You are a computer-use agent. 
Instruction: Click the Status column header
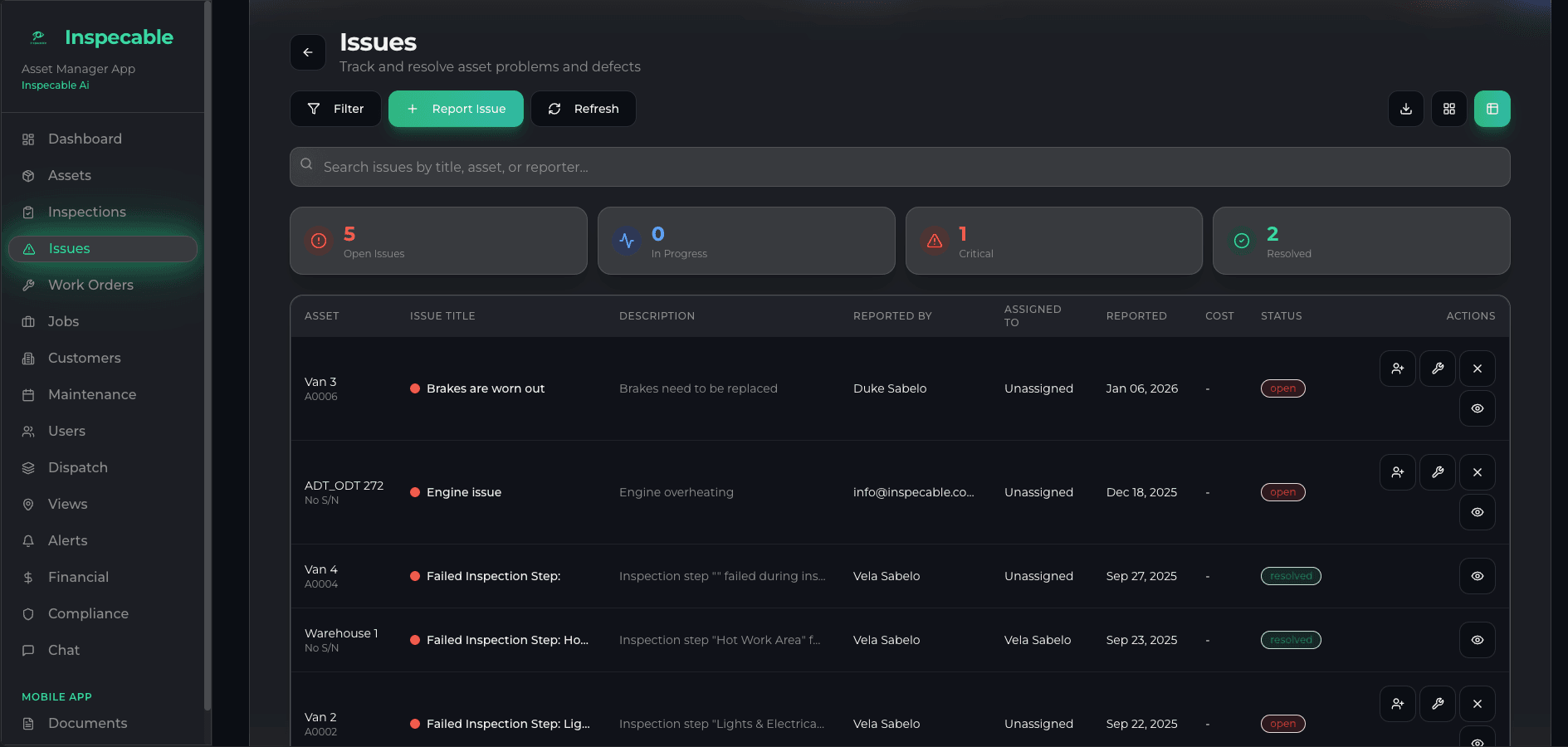point(1281,316)
